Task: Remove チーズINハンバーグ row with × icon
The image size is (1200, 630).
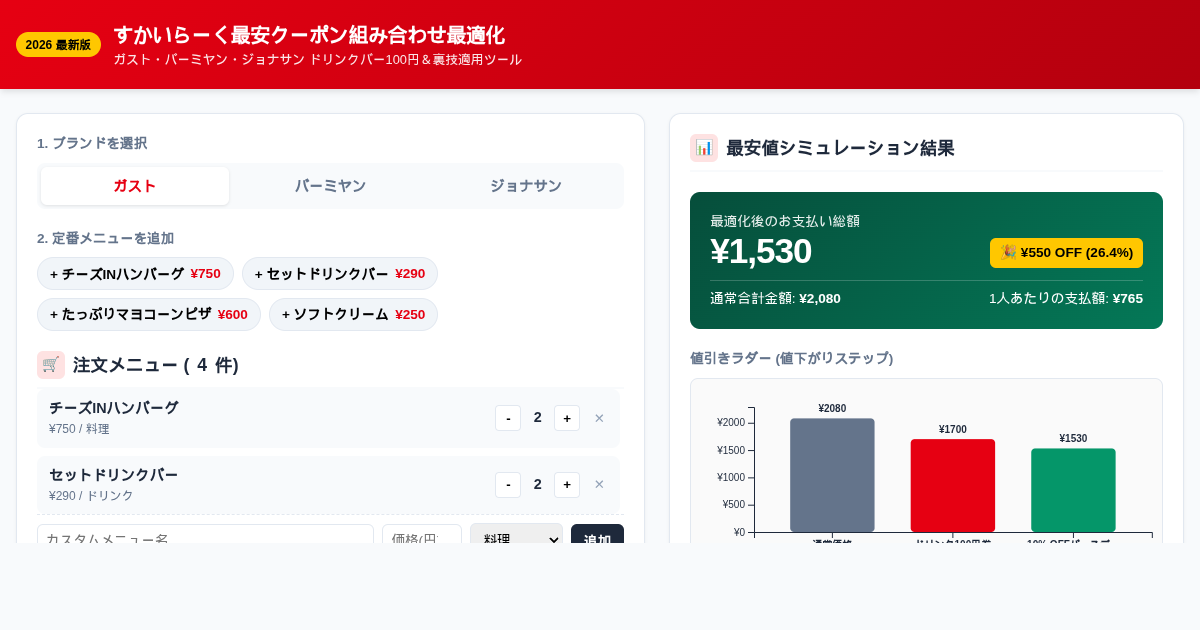Action: (599, 418)
